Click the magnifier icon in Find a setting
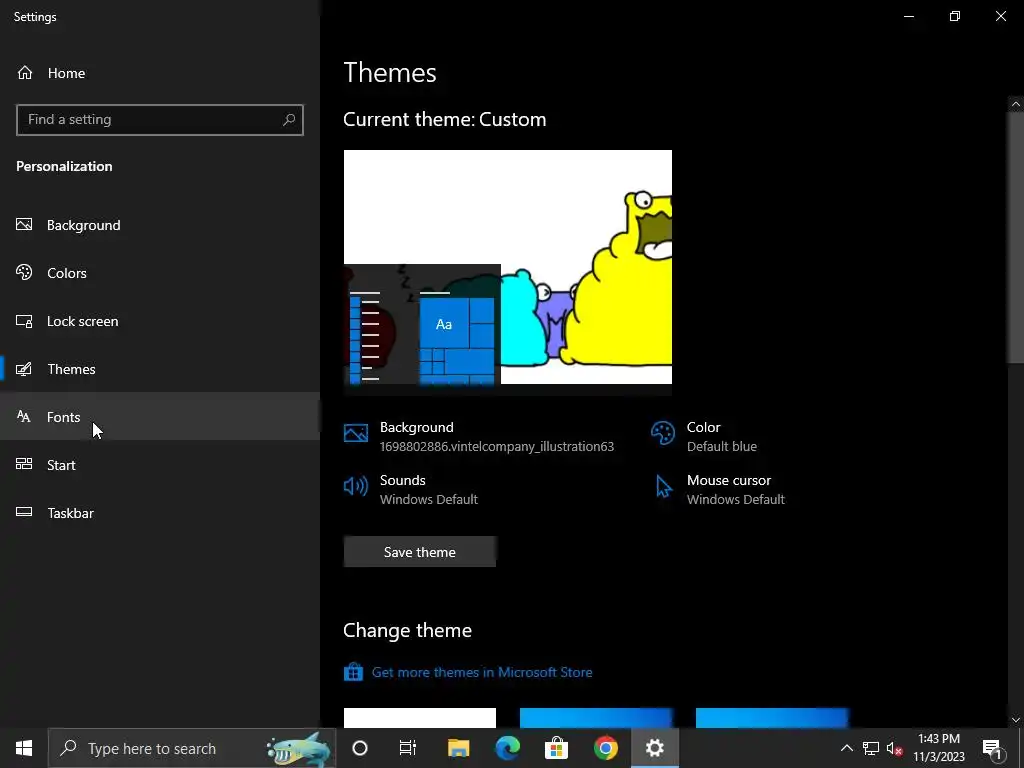1024x768 pixels. (289, 120)
